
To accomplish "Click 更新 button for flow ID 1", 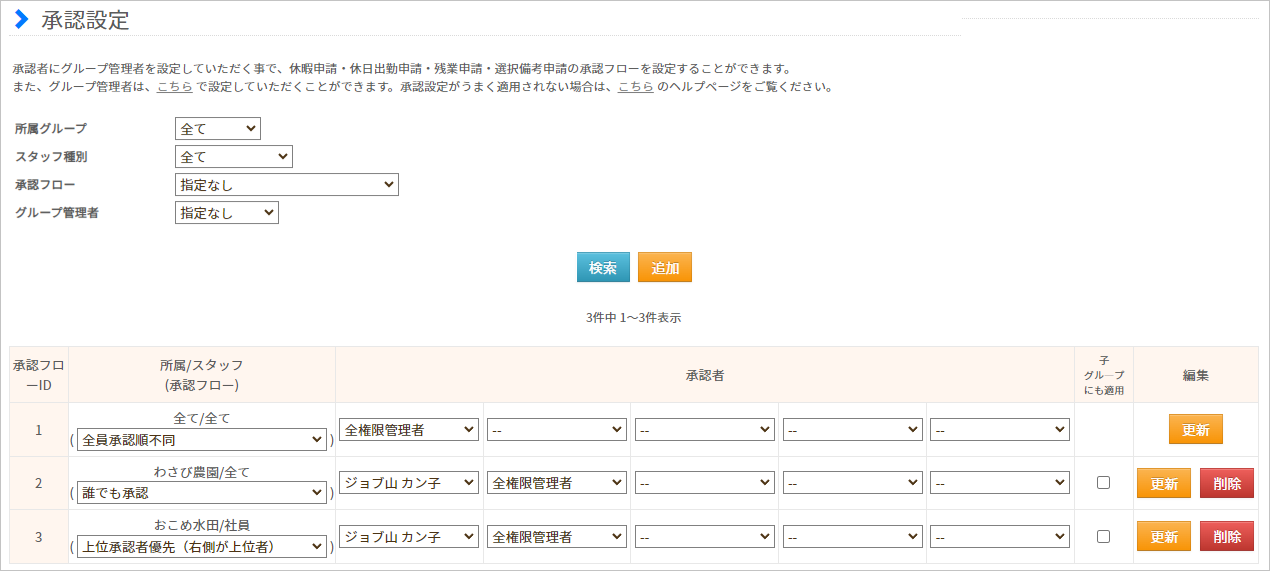I will [x=1195, y=430].
